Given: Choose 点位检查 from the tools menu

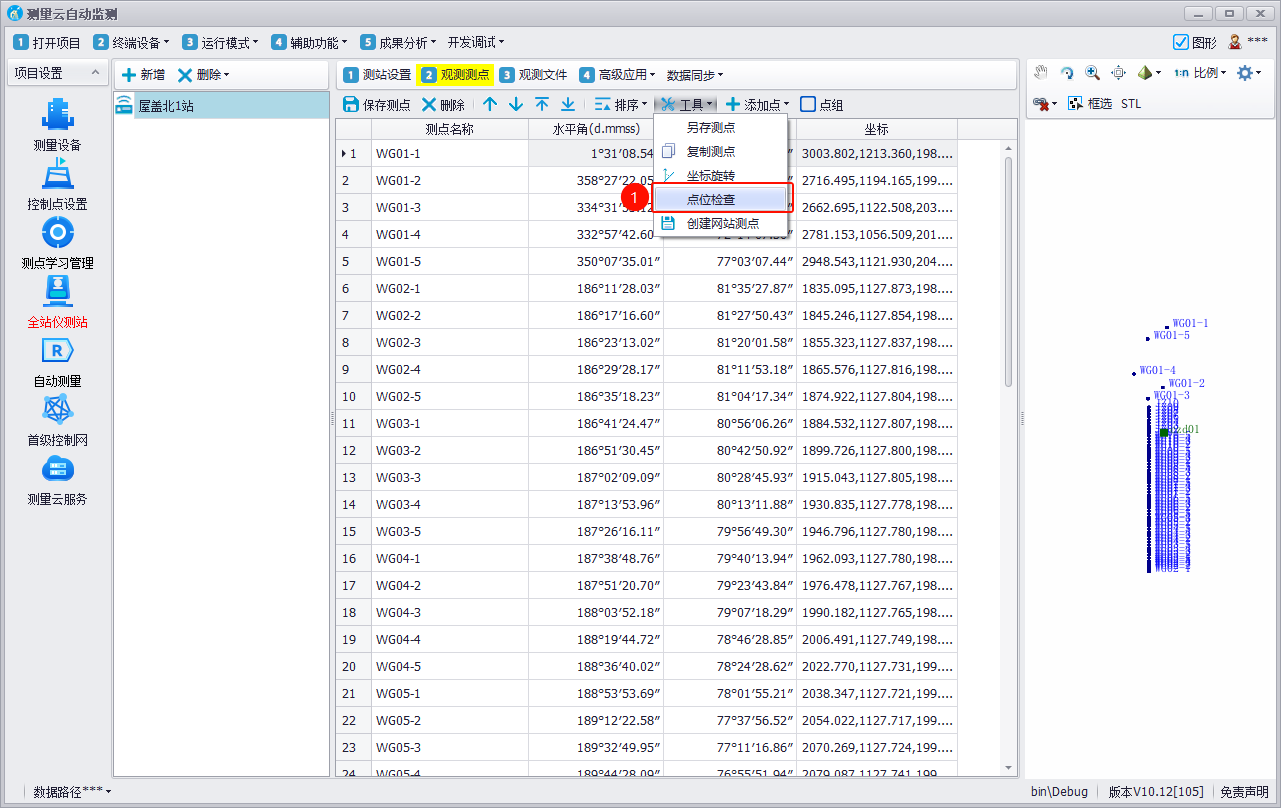Looking at the screenshot, I should tap(711, 200).
